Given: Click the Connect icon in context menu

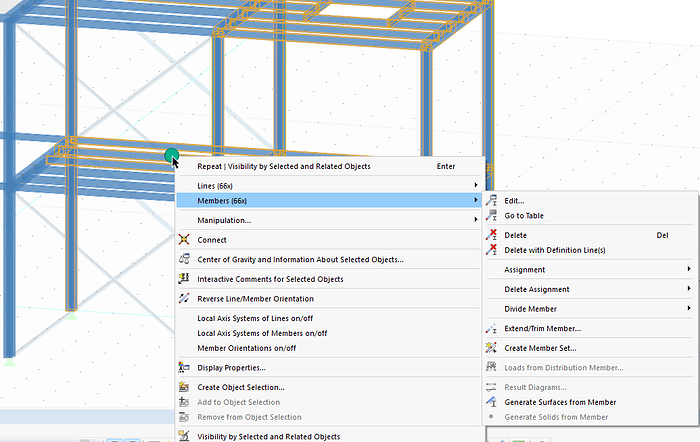Looking at the screenshot, I should tap(184, 240).
